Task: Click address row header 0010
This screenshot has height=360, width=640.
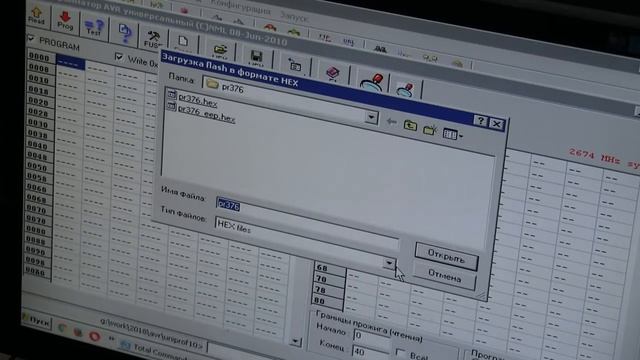Action: (x=39, y=79)
